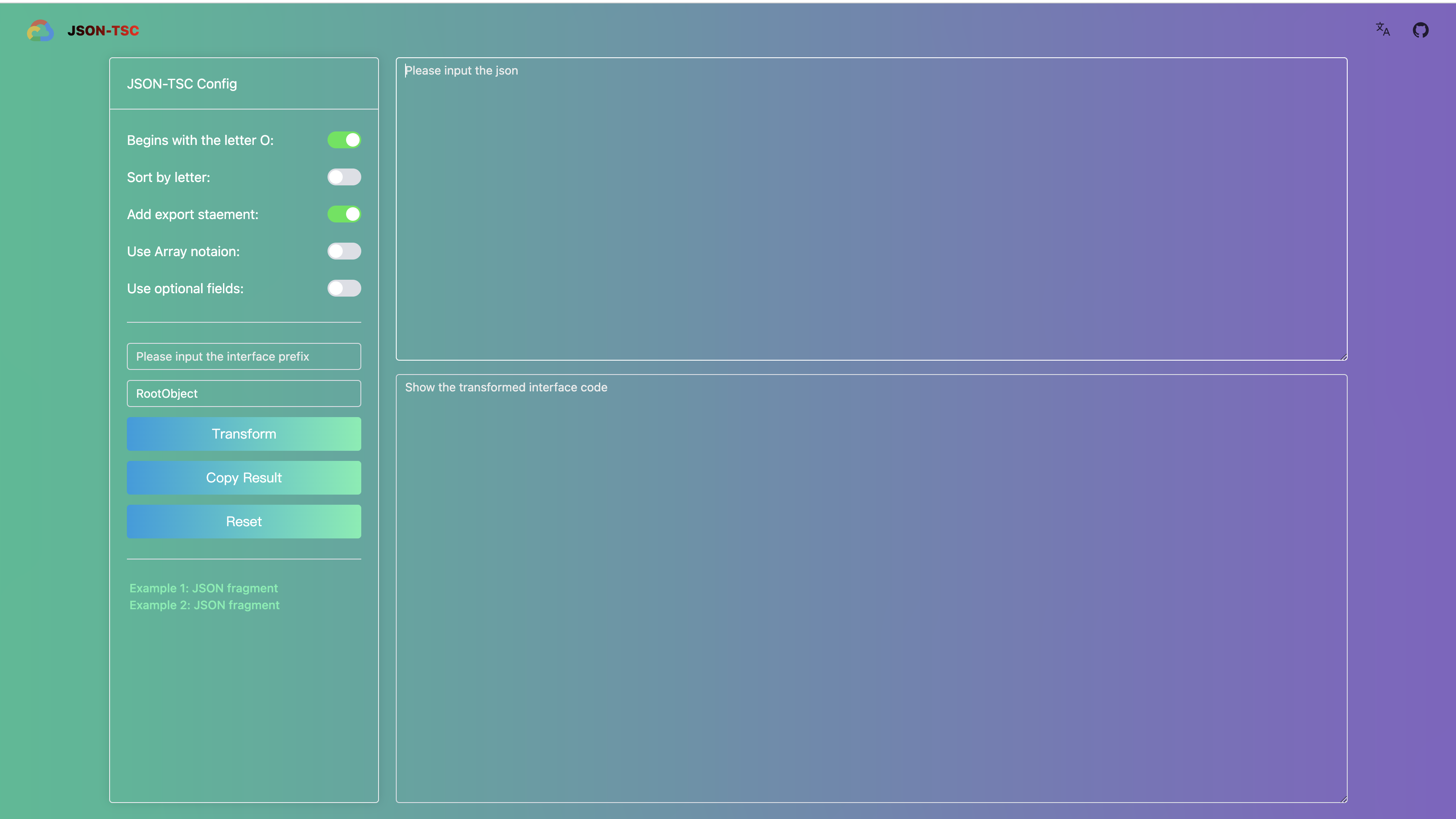Viewport: 1456px width, 819px height.
Task: Click the JSON-TSC cloud logo
Action: [40, 30]
